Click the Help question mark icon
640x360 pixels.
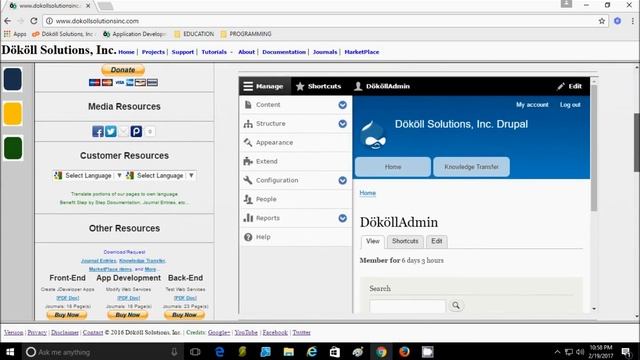click(x=248, y=237)
